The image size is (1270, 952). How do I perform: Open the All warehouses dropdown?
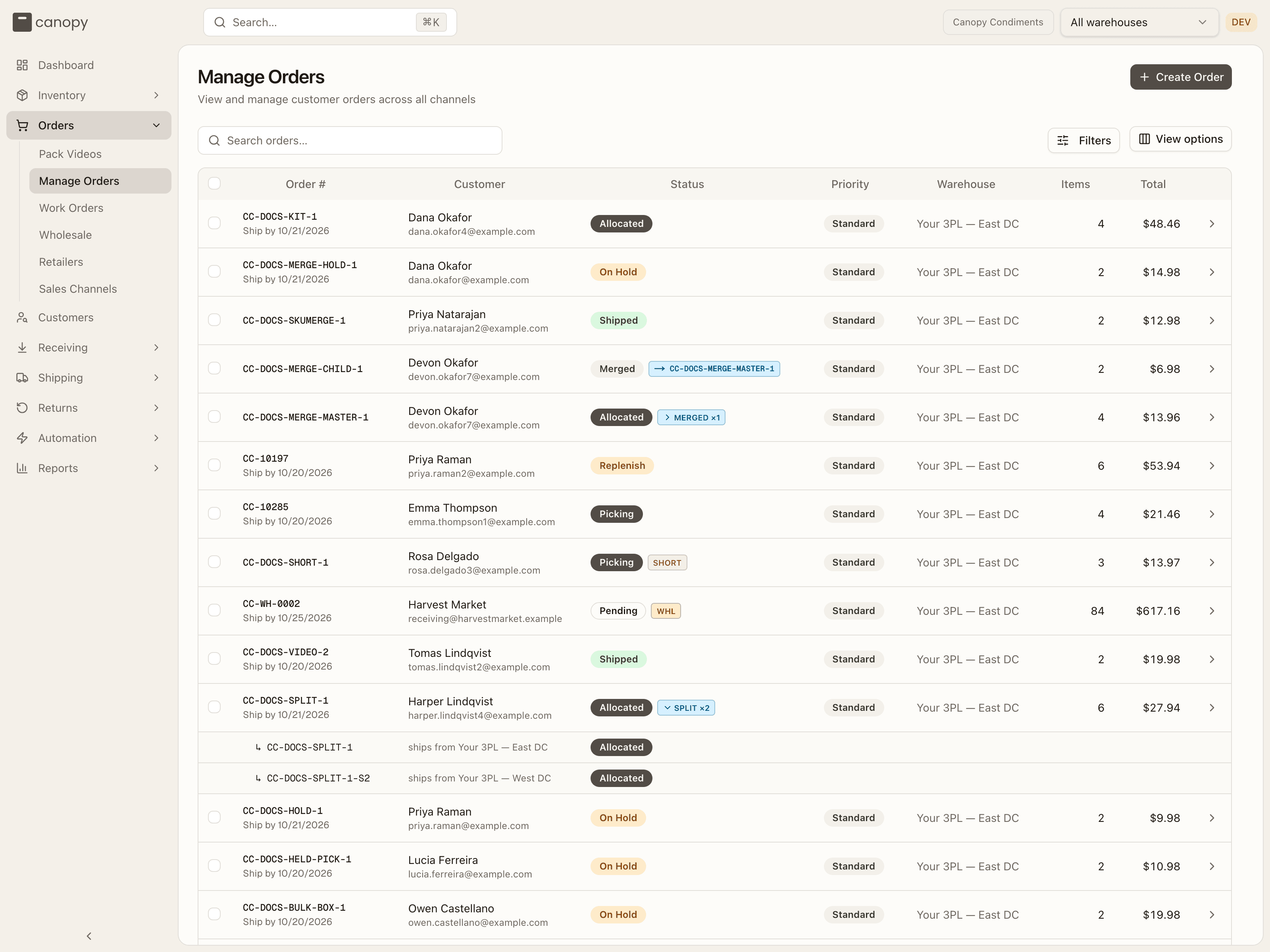(x=1139, y=22)
